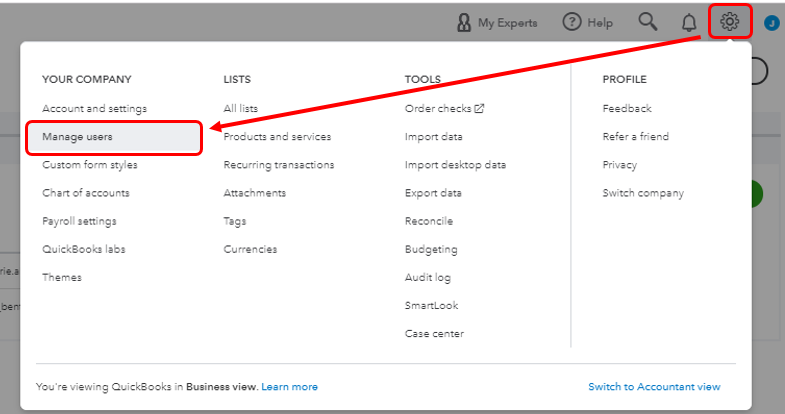Open Currencies list
The image size is (785, 414).
[250, 249]
